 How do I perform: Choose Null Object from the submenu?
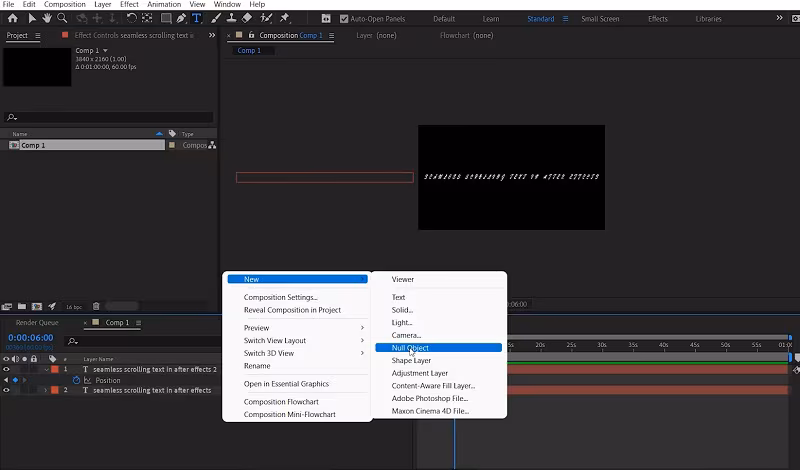tap(410, 348)
